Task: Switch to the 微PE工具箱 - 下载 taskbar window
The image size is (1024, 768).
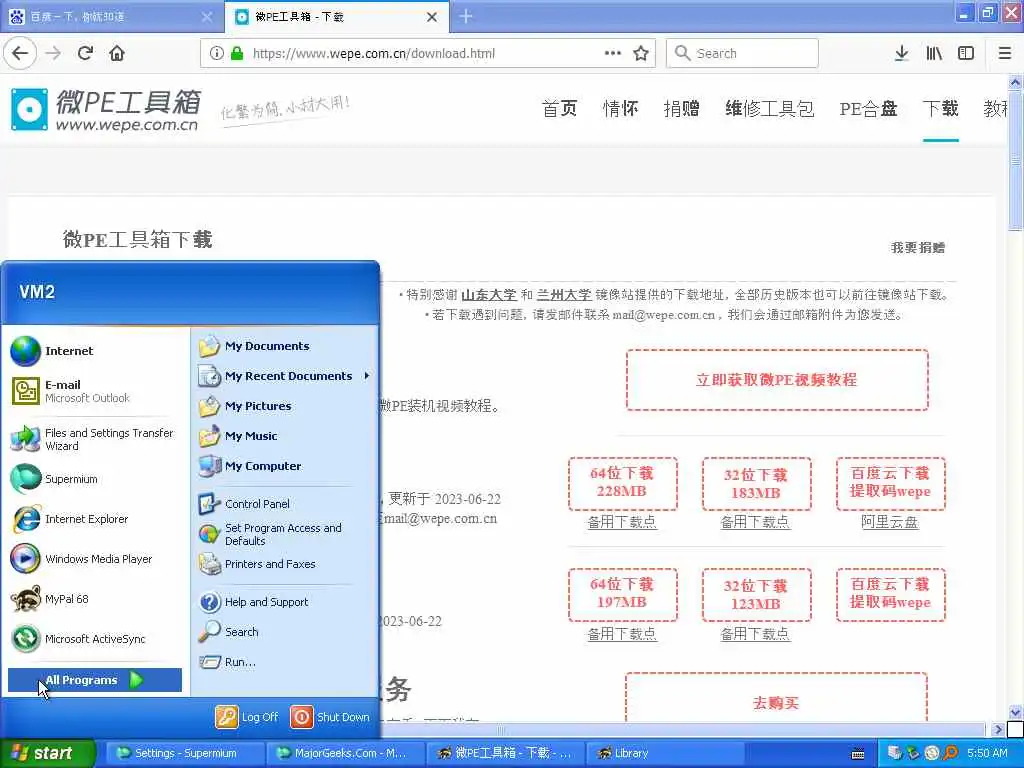Action: click(506, 753)
